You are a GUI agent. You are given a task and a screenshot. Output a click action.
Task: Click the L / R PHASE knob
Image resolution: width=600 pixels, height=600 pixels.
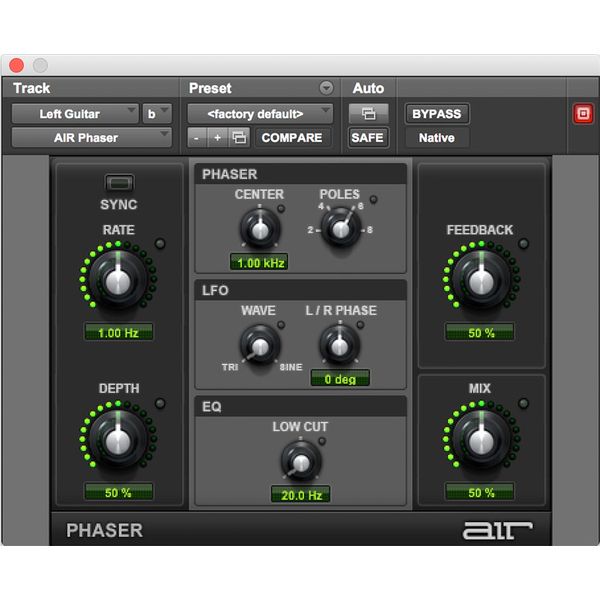340,345
